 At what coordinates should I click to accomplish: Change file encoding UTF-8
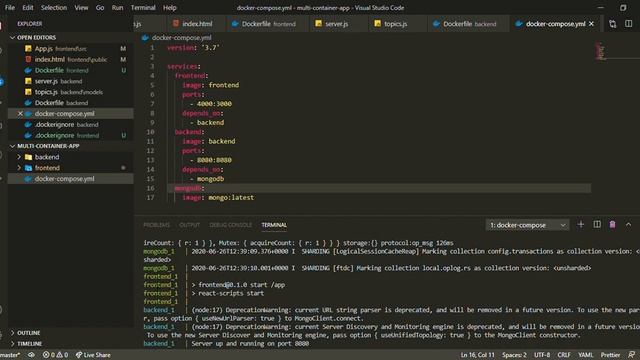point(542,355)
